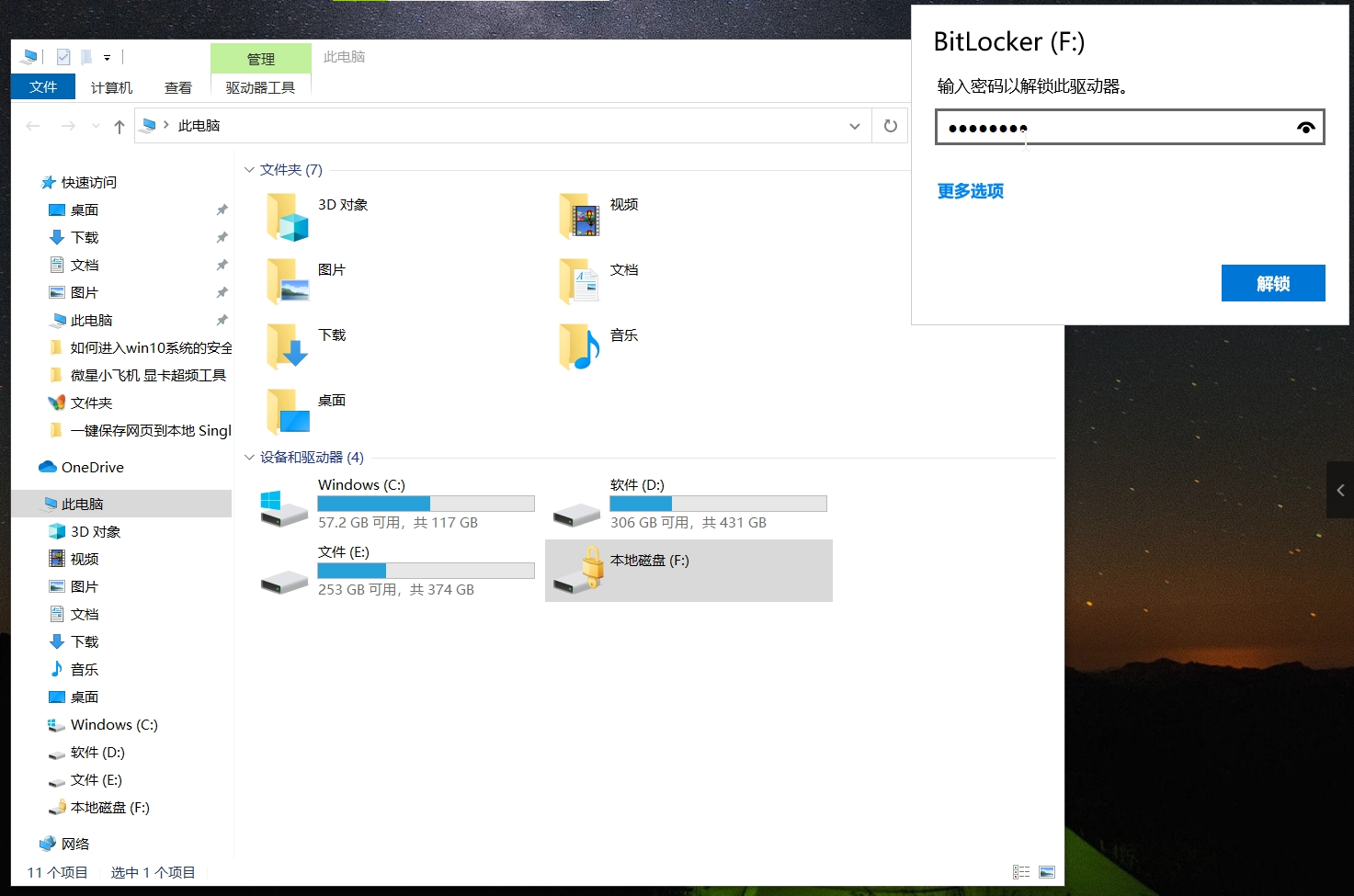The height and width of the screenshot is (896, 1354).
Task: Open the 桌面 folder icon in main pane
Action: 288,413
